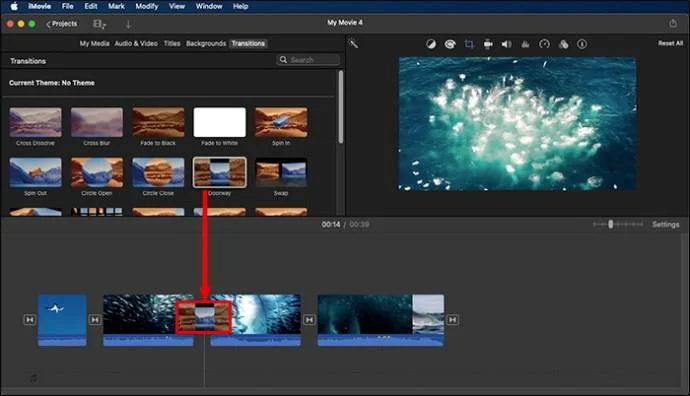Click the import media down arrow
Viewport: 690px width, 396px height.
(x=128, y=25)
